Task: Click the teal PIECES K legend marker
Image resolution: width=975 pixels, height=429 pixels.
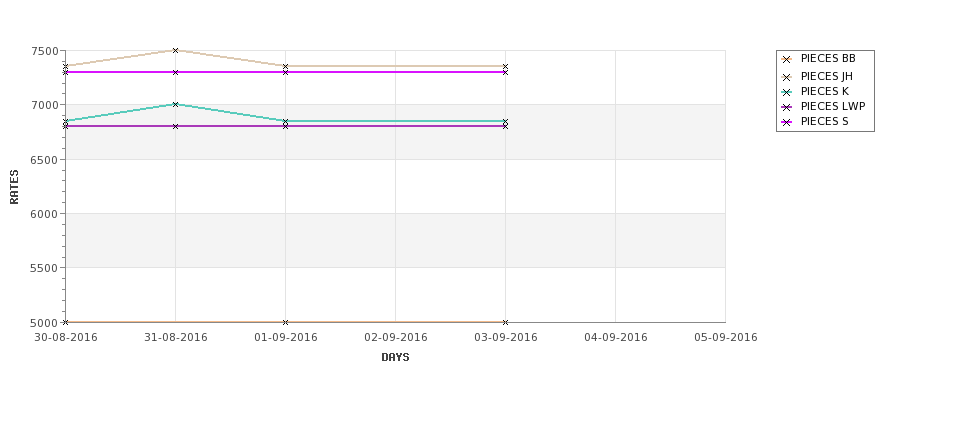Action: [x=787, y=92]
